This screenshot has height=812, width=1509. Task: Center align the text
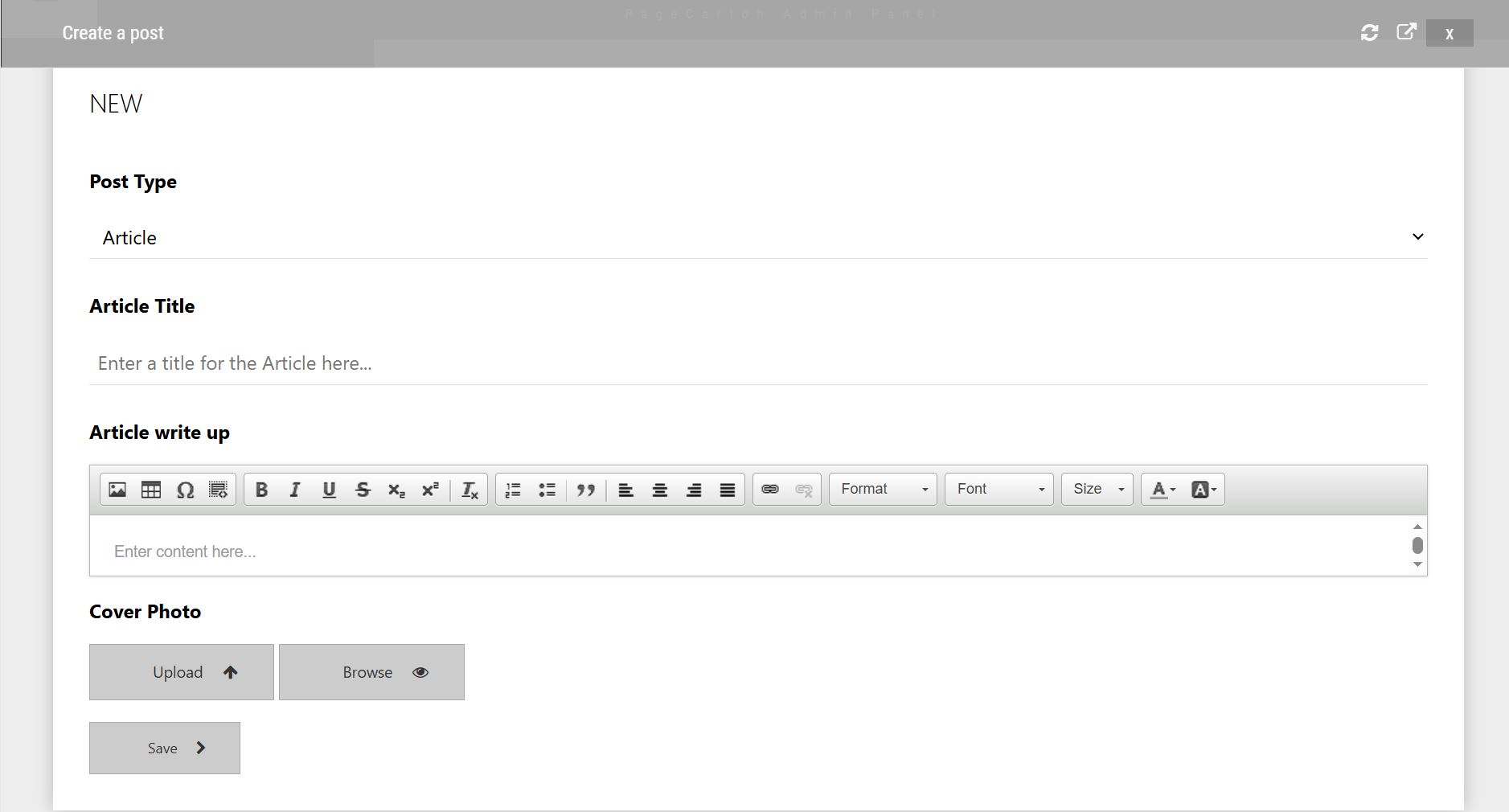660,490
